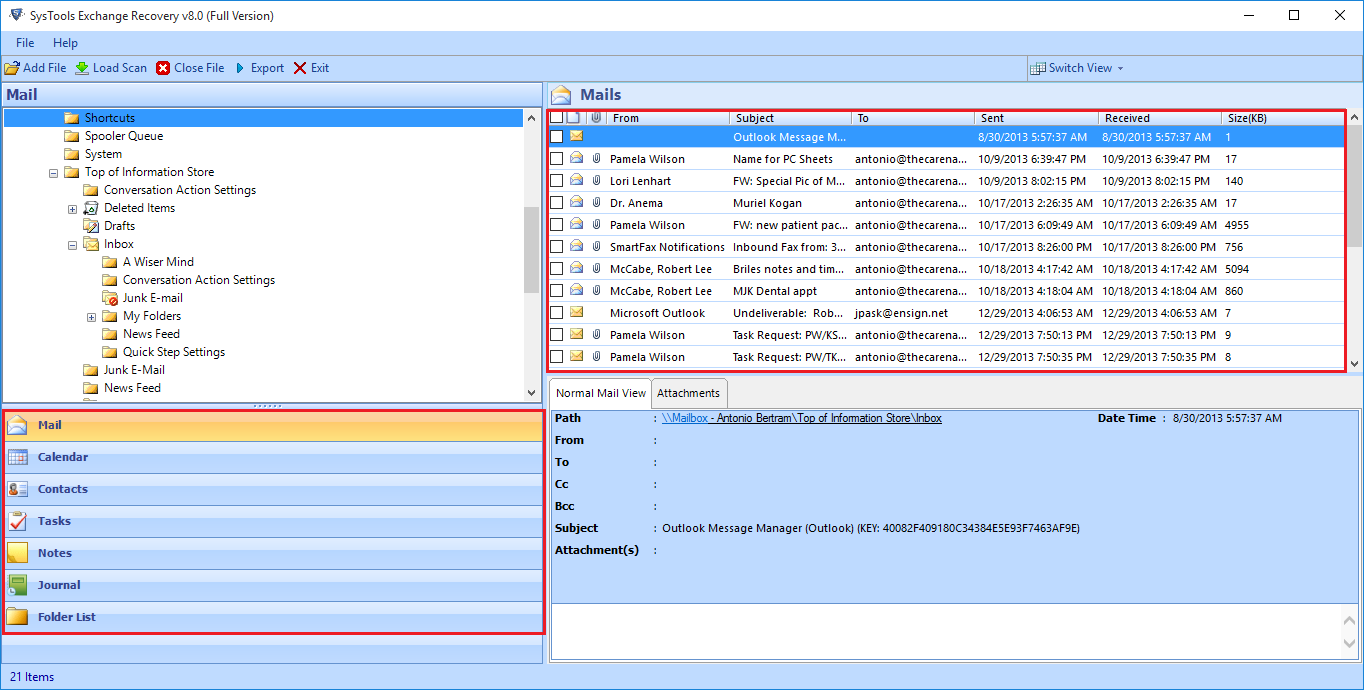Switch to the Attachments tab
The image size is (1364, 690).
(x=689, y=393)
